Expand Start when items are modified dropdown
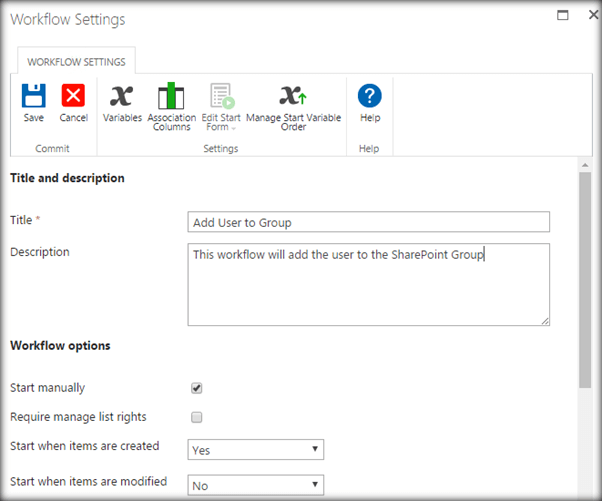The image size is (602, 501). [x=256, y=485]
